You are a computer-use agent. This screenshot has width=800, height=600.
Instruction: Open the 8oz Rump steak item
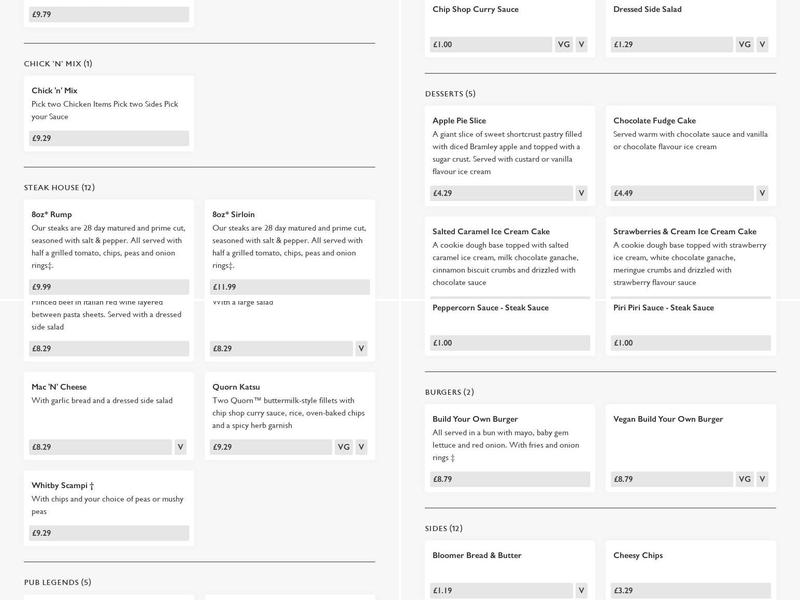click(x=52, y=214)
